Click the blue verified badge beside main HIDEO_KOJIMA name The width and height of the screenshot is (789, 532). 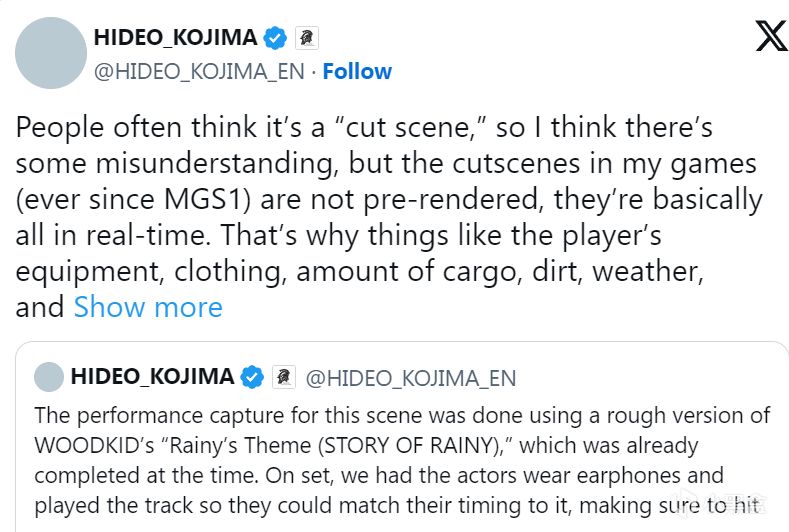pos(275,38)
